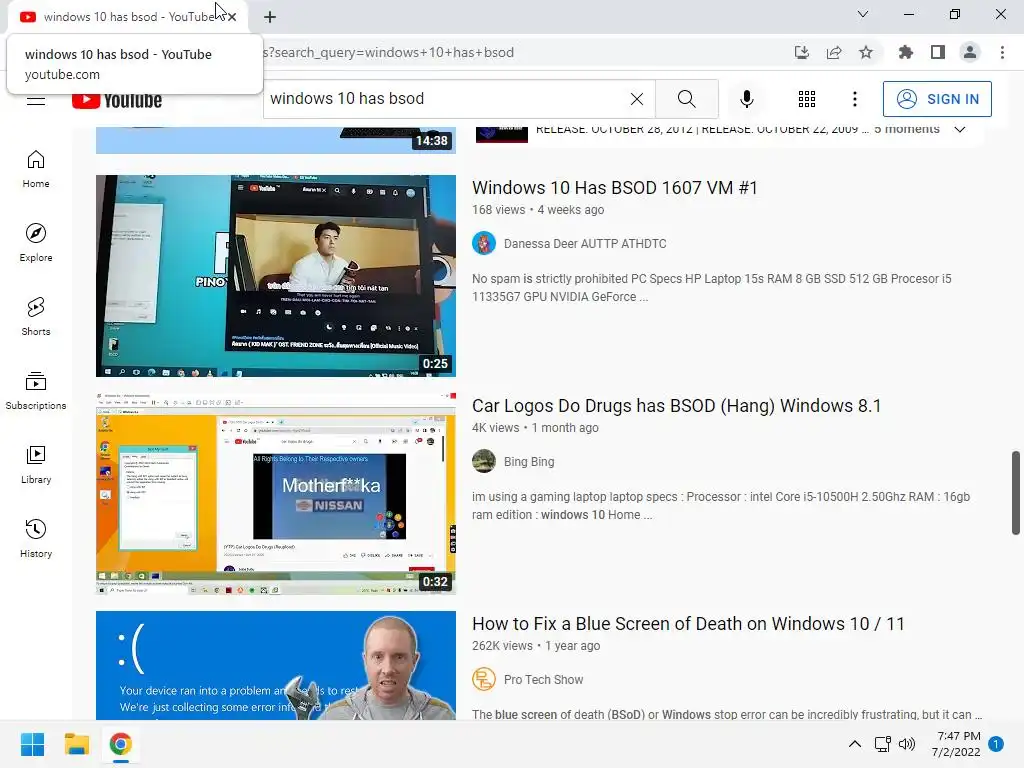Play the 0:25 video thumbnail
Image resolution: width=1024 pixels, height=768 pixels.
point(276,276)
